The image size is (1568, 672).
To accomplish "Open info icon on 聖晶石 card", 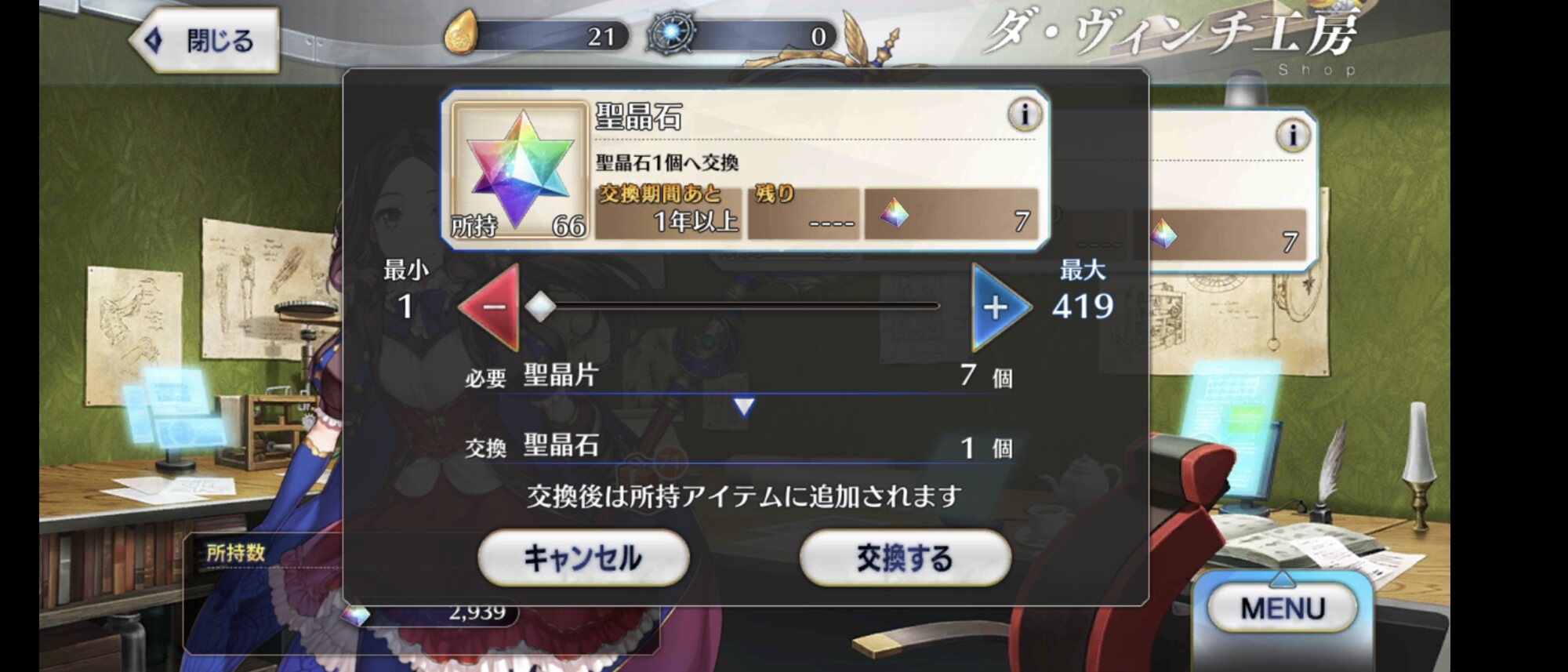I will [x=1024, y=114].
